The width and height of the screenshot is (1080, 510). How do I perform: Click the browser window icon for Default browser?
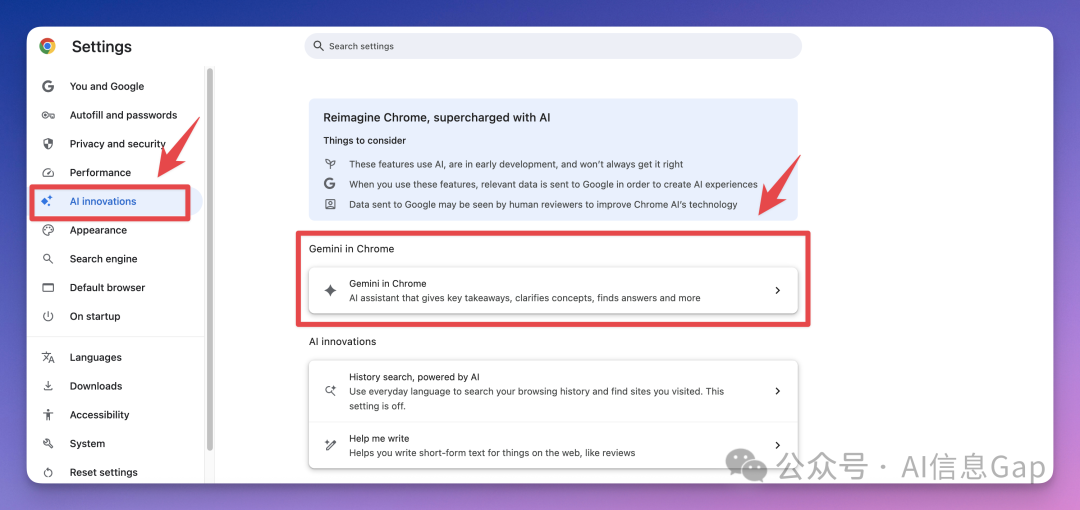click(48, 287)
